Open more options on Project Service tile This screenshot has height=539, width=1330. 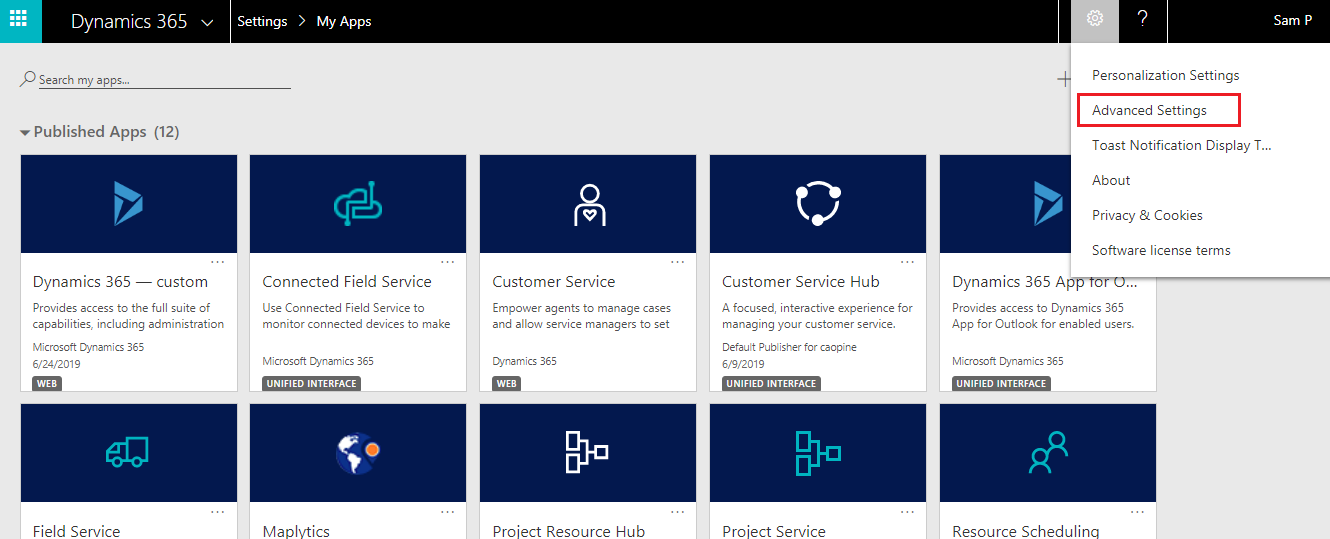tap(908, 512)
